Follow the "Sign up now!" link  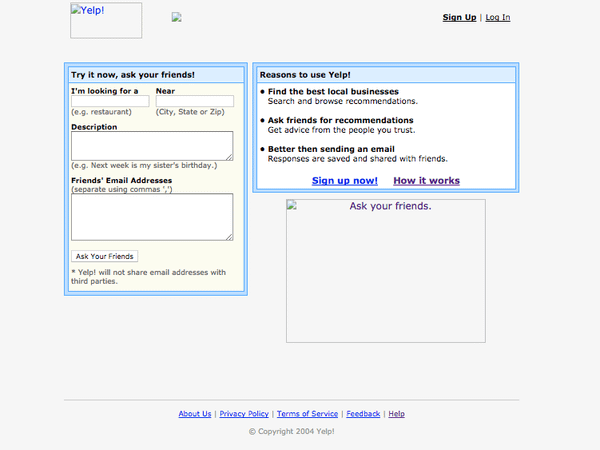click(x=344, y=181)
